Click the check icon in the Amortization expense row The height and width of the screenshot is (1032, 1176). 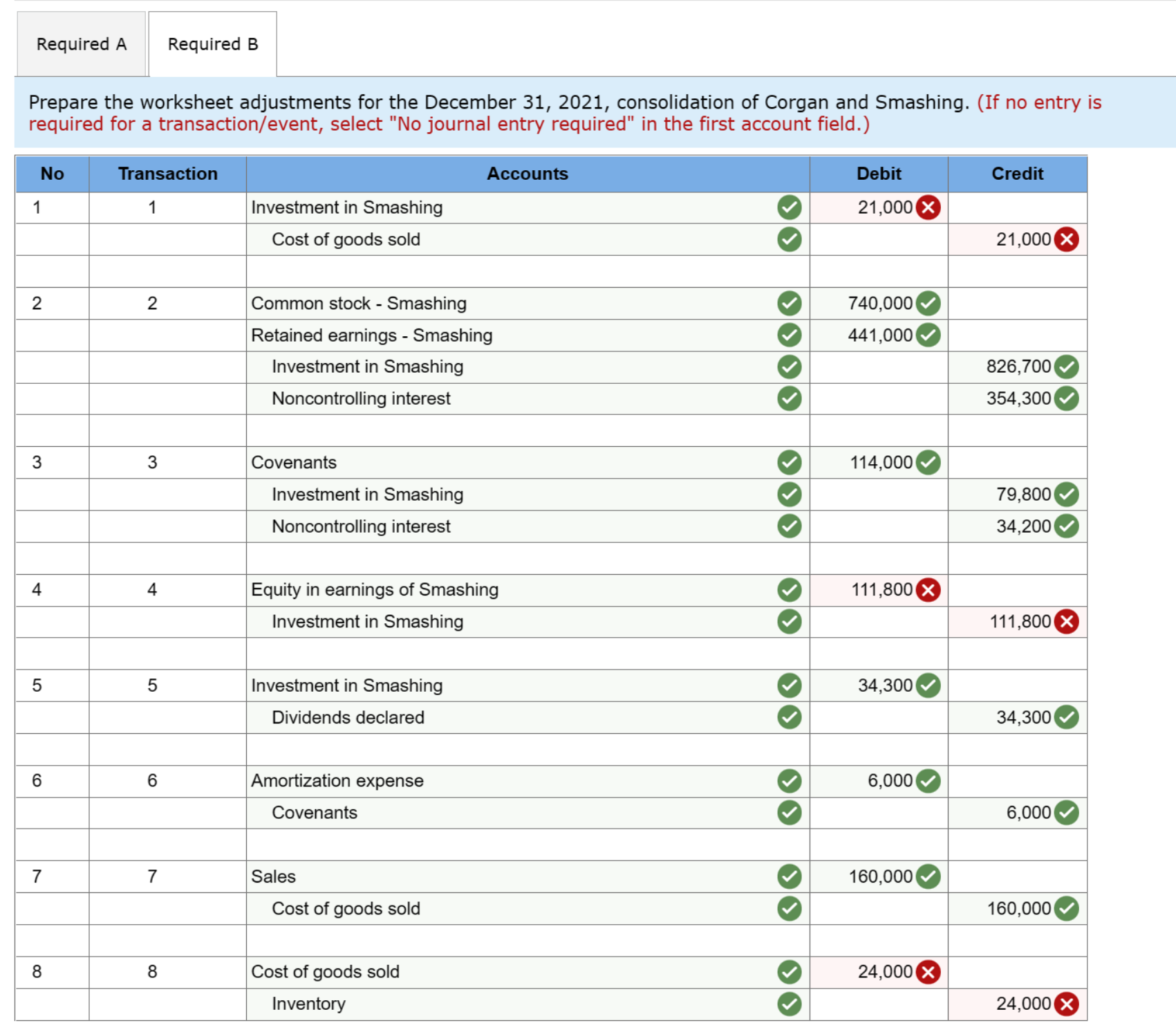(790, 781)
